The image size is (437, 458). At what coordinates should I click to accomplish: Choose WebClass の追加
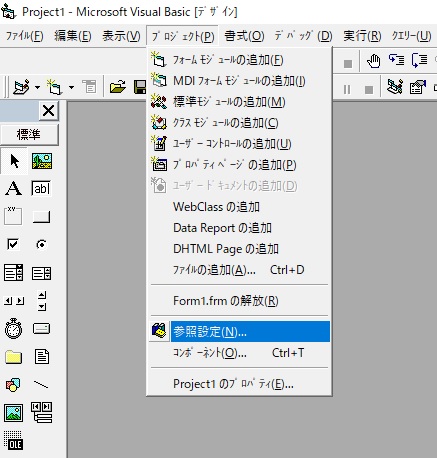[239, 207]
